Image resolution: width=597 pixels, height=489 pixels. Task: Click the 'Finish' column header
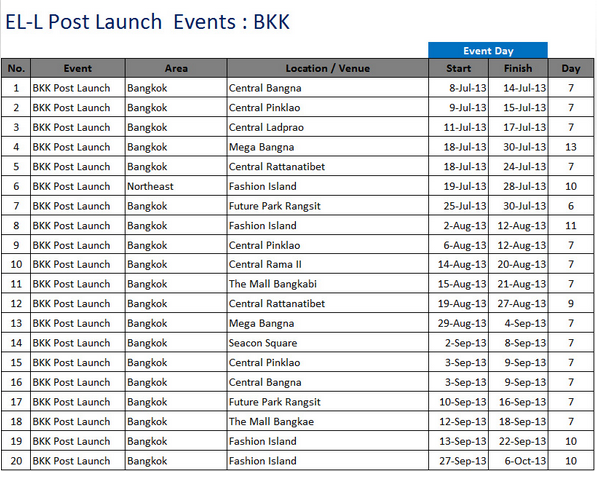tap(518, 68)
